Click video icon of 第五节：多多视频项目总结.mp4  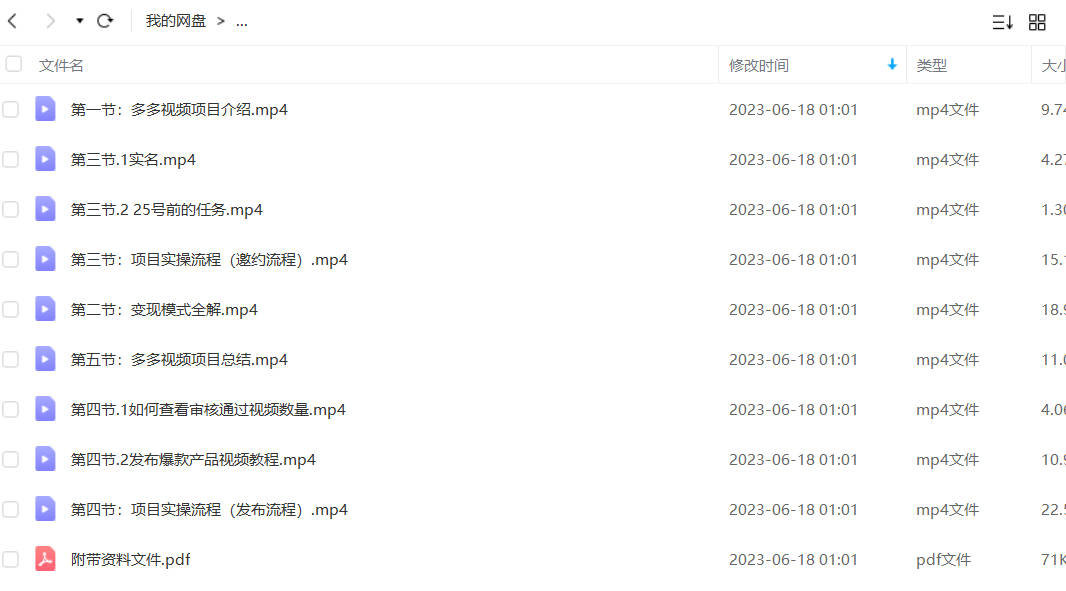[46, 359]
